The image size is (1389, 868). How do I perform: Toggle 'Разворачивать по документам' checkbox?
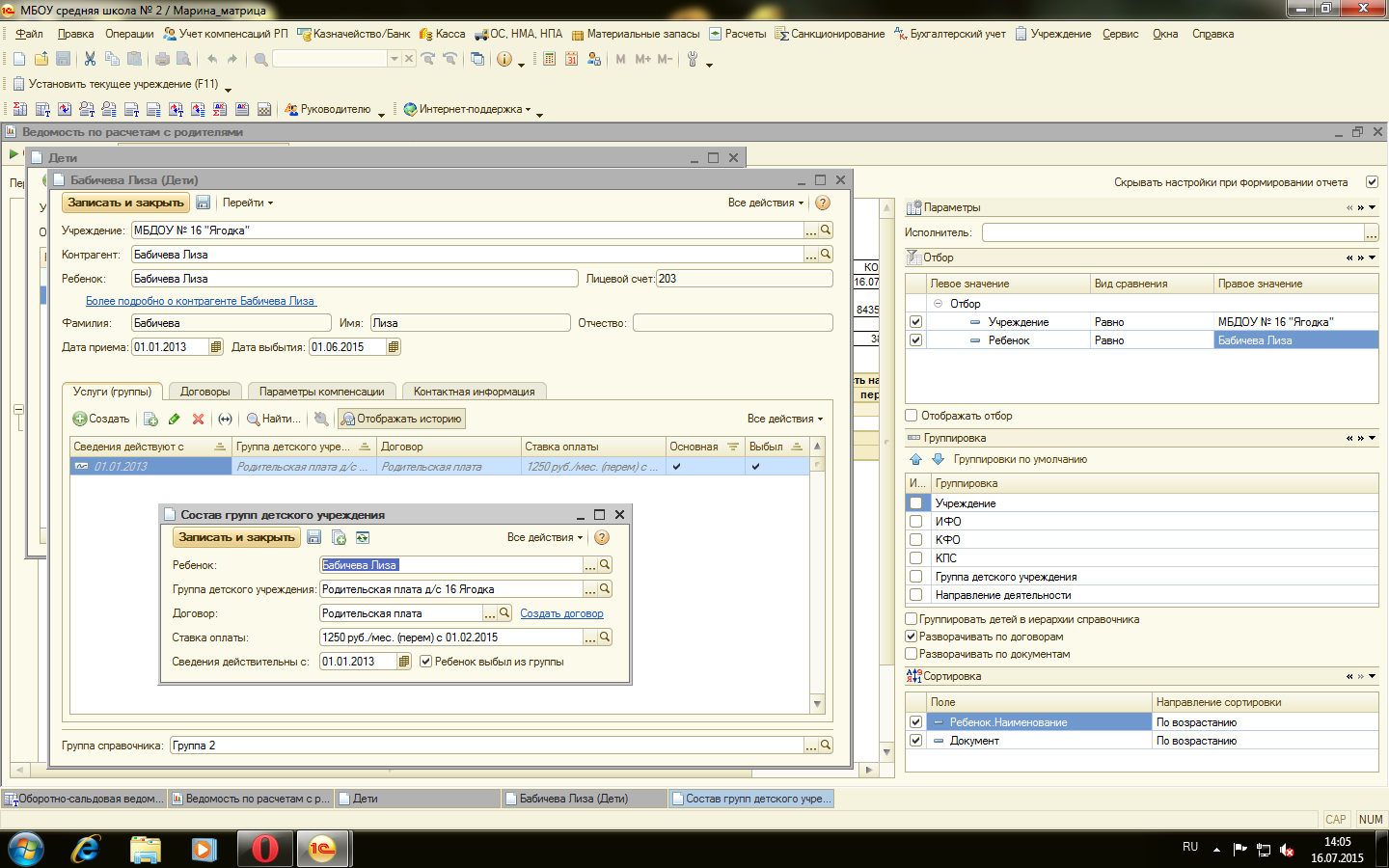(912, 654)
